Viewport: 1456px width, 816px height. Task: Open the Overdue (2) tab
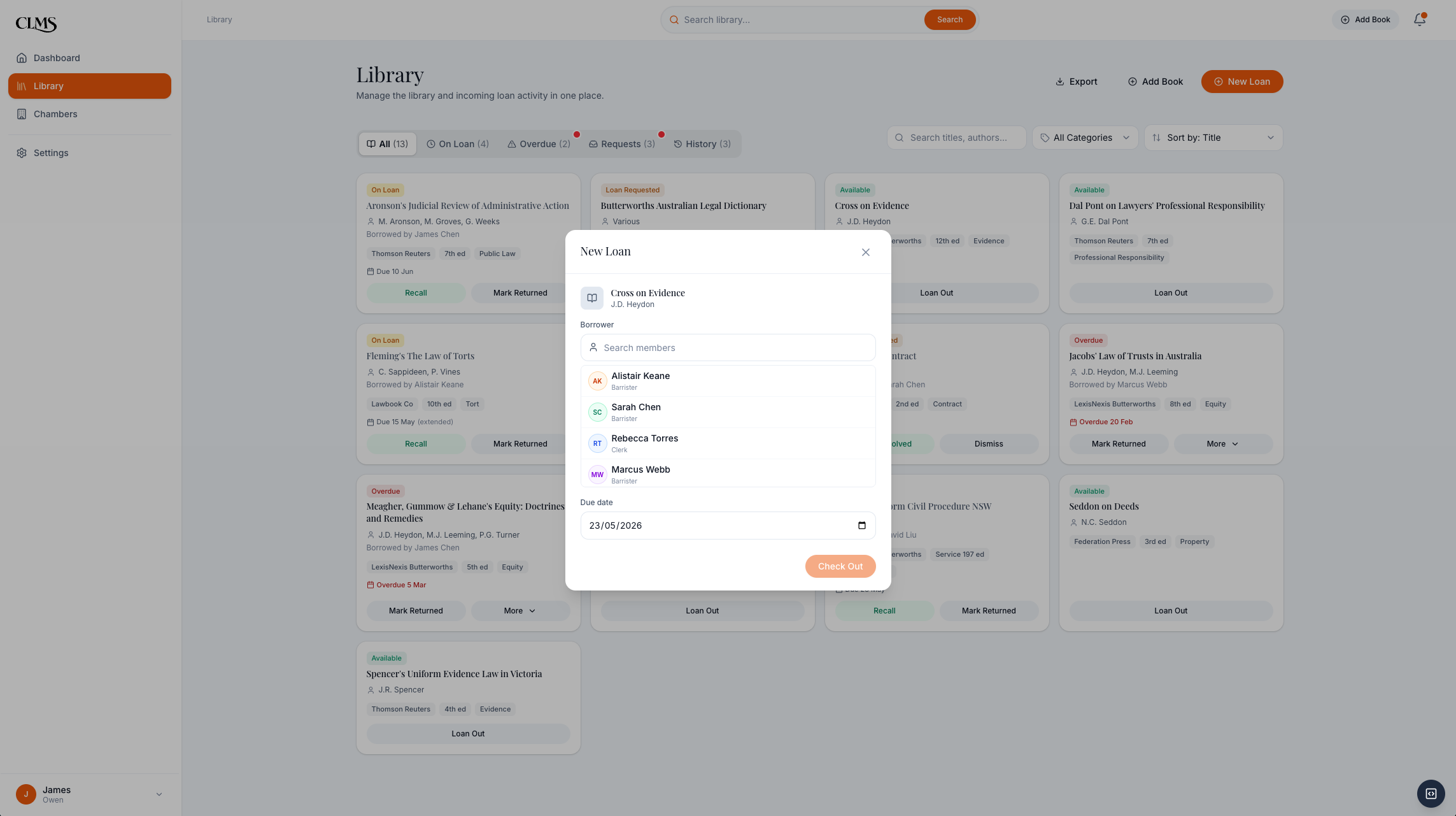539,144
